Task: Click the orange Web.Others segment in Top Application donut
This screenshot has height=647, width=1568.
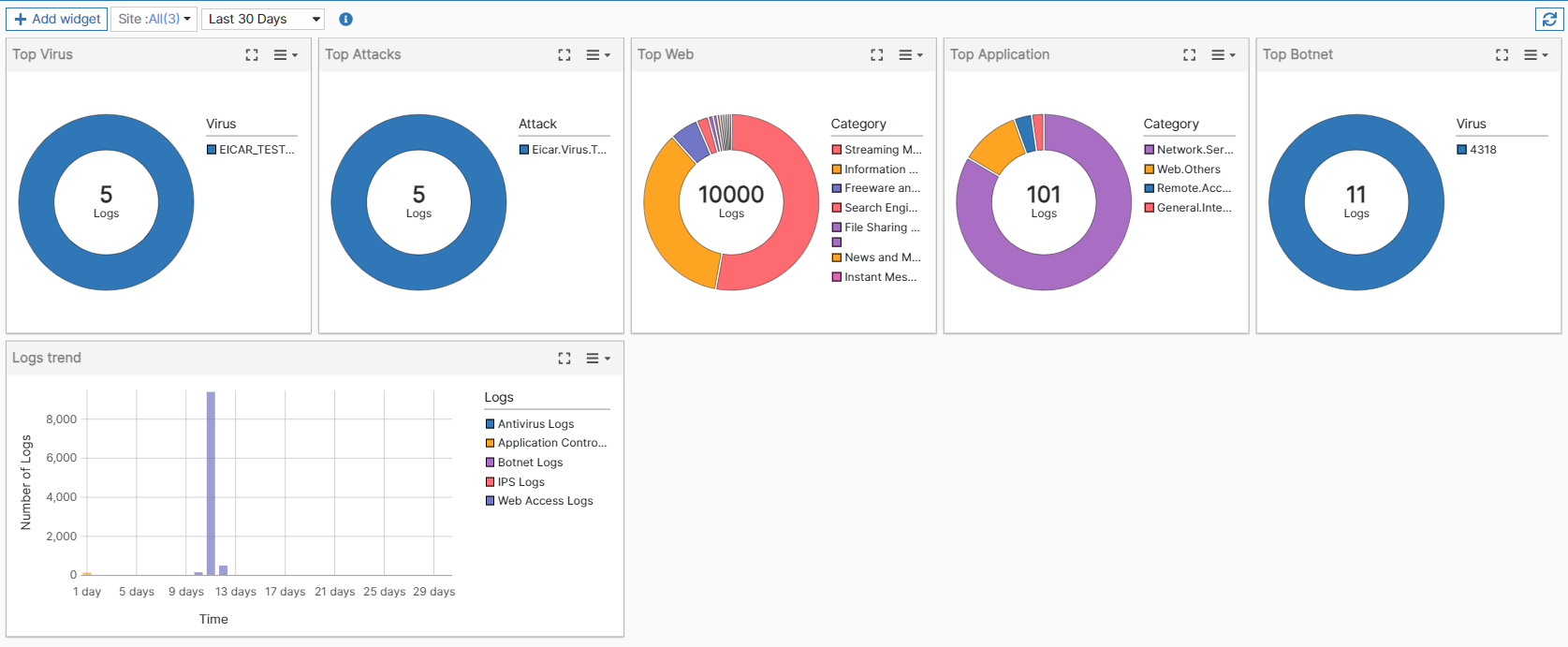Action: click(997, 148)
